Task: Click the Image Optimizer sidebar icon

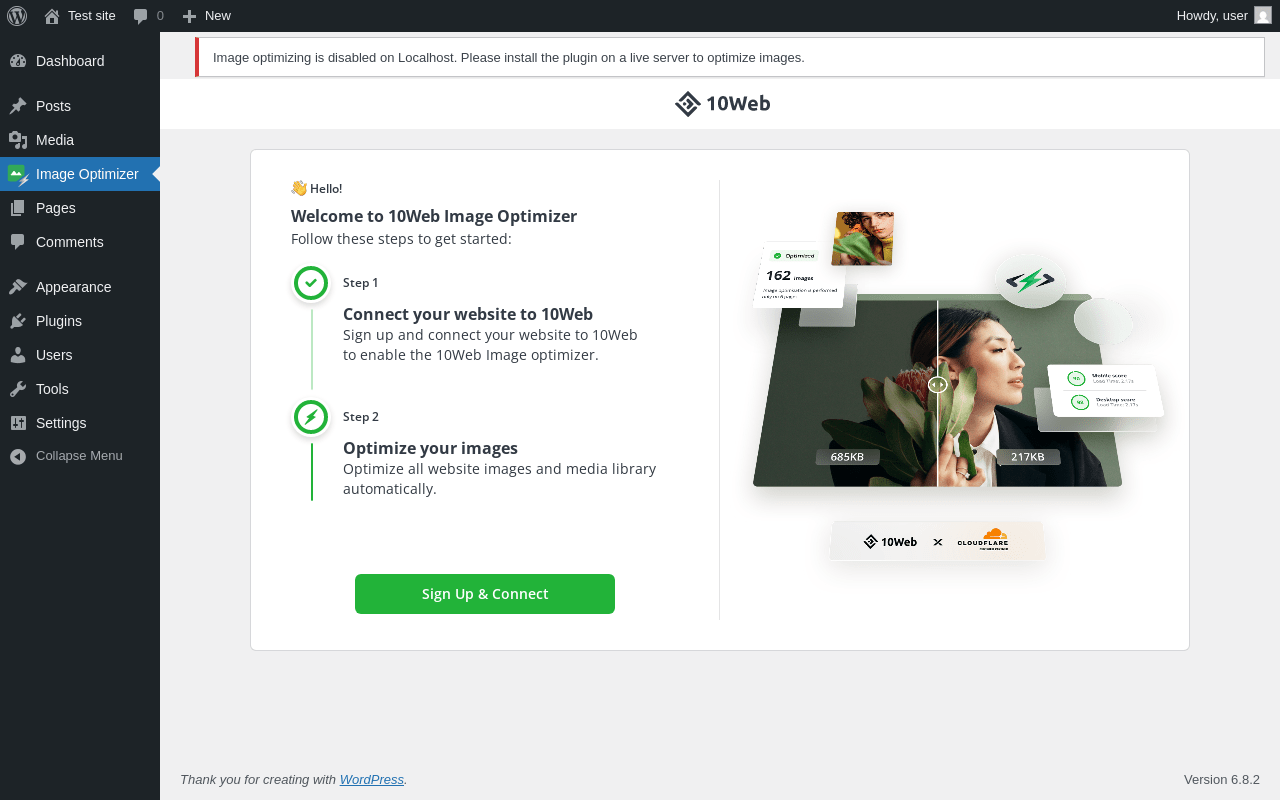Action: coord(18,175)
